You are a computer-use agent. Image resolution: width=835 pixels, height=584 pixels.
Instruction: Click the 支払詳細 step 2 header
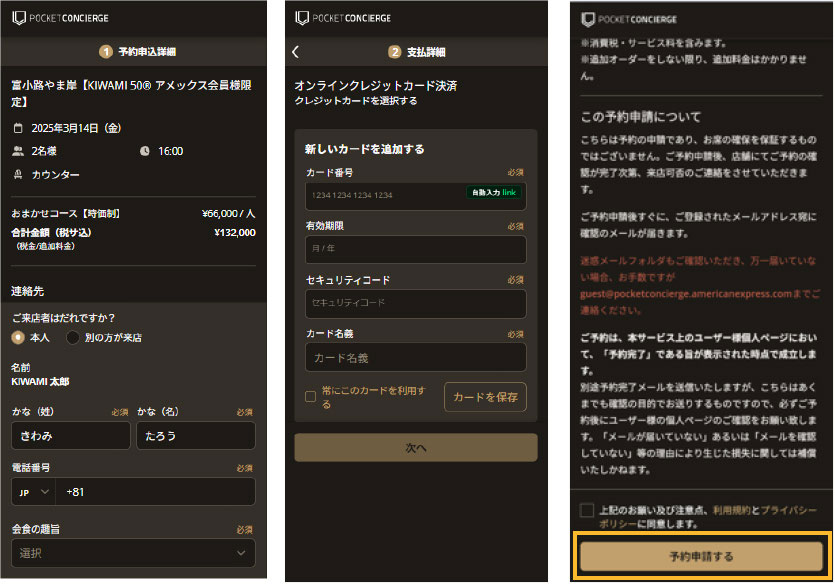click(x=416, y=52)
